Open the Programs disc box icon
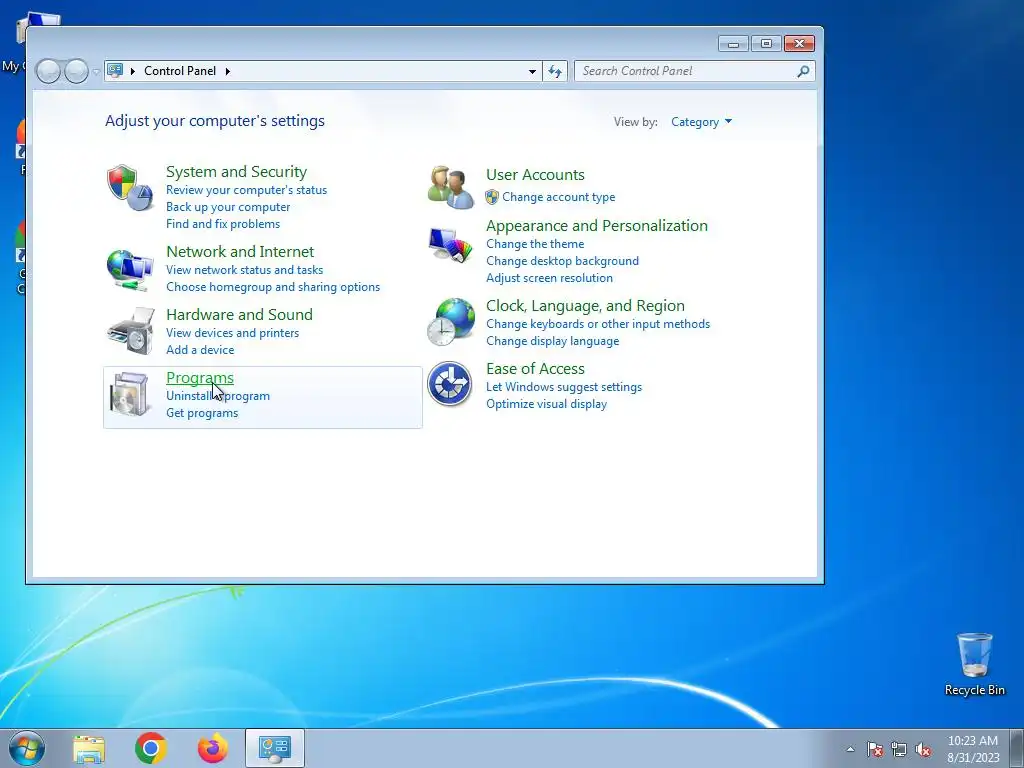Screen dimensions: 1024x768 click(130, 394)
